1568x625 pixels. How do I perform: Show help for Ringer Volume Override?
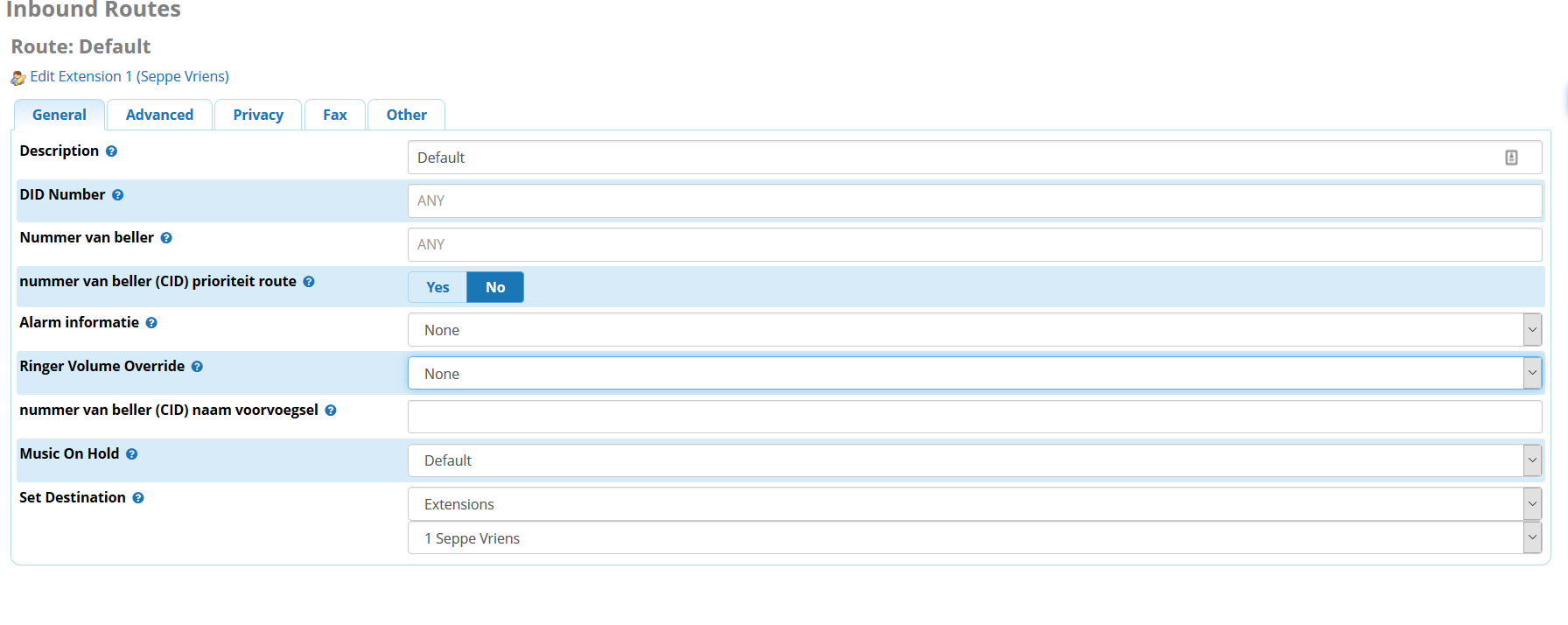pyautogui.click(x=197, y=367)
